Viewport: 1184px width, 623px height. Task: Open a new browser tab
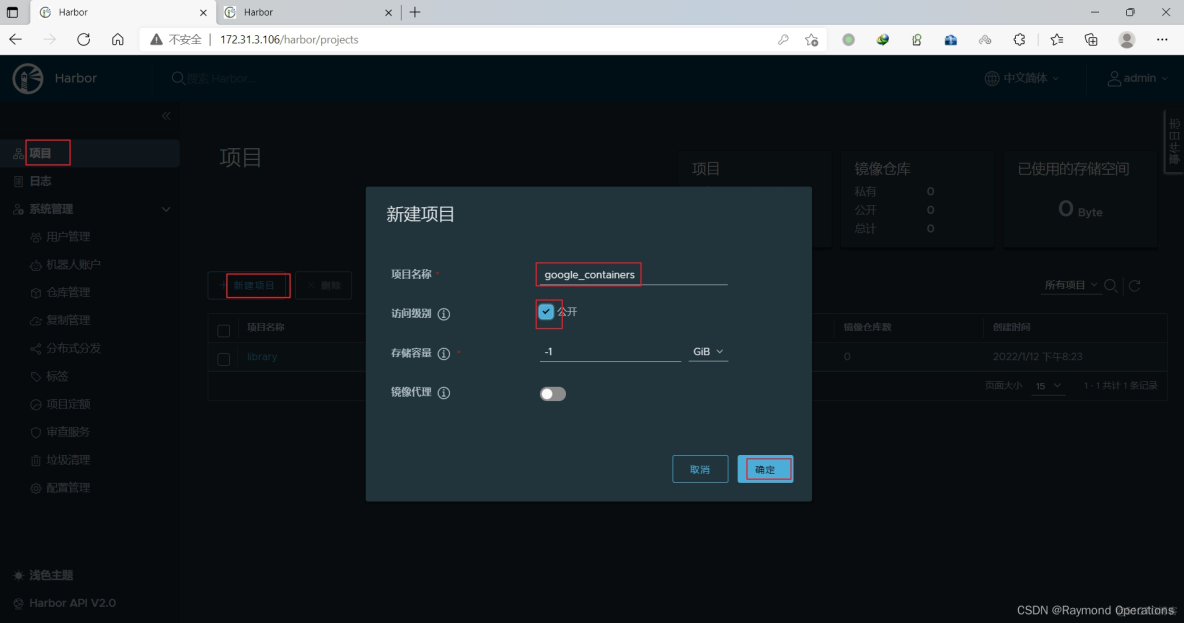click(415, 12)
